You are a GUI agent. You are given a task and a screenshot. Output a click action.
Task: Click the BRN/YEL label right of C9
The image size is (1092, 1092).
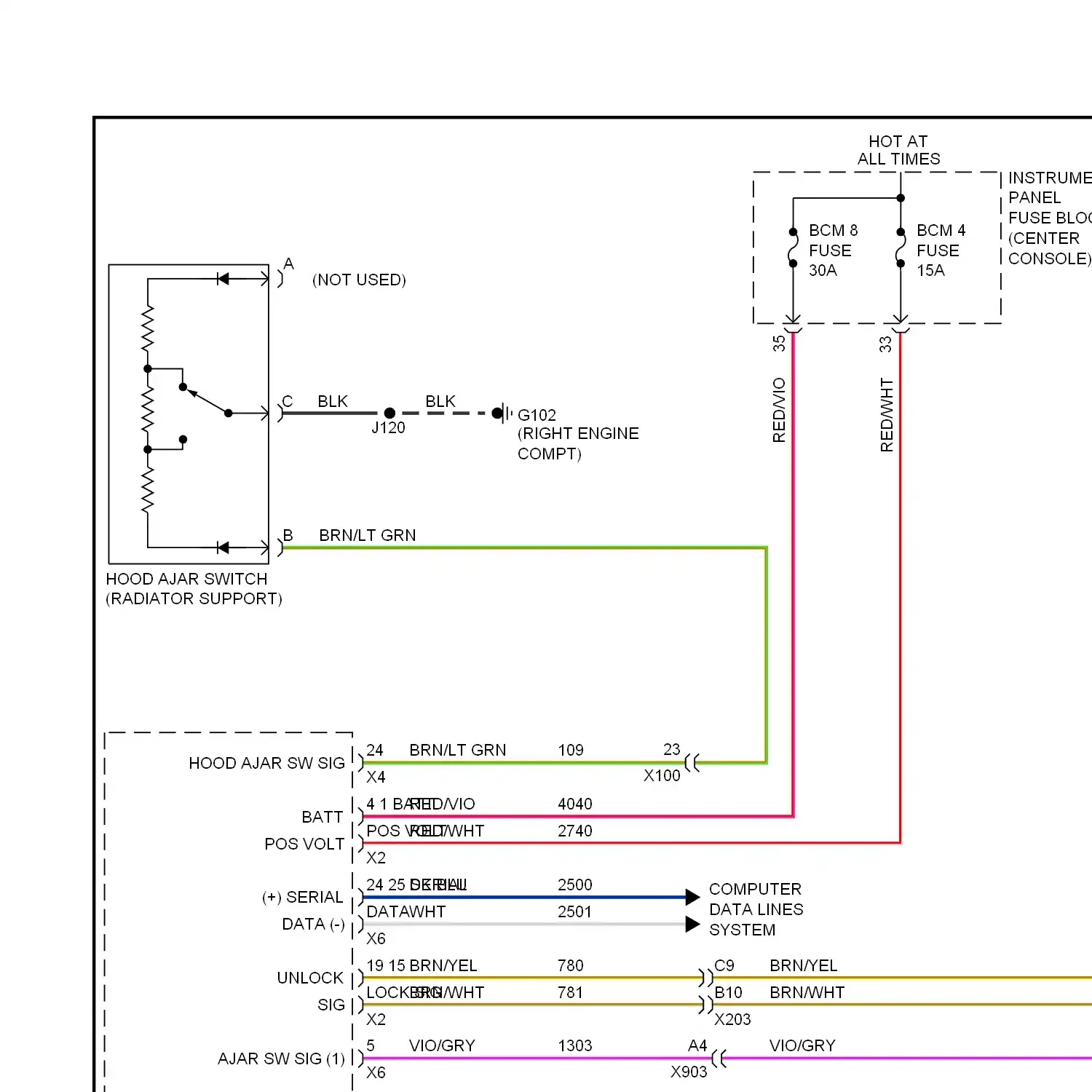tap(803, 965)
